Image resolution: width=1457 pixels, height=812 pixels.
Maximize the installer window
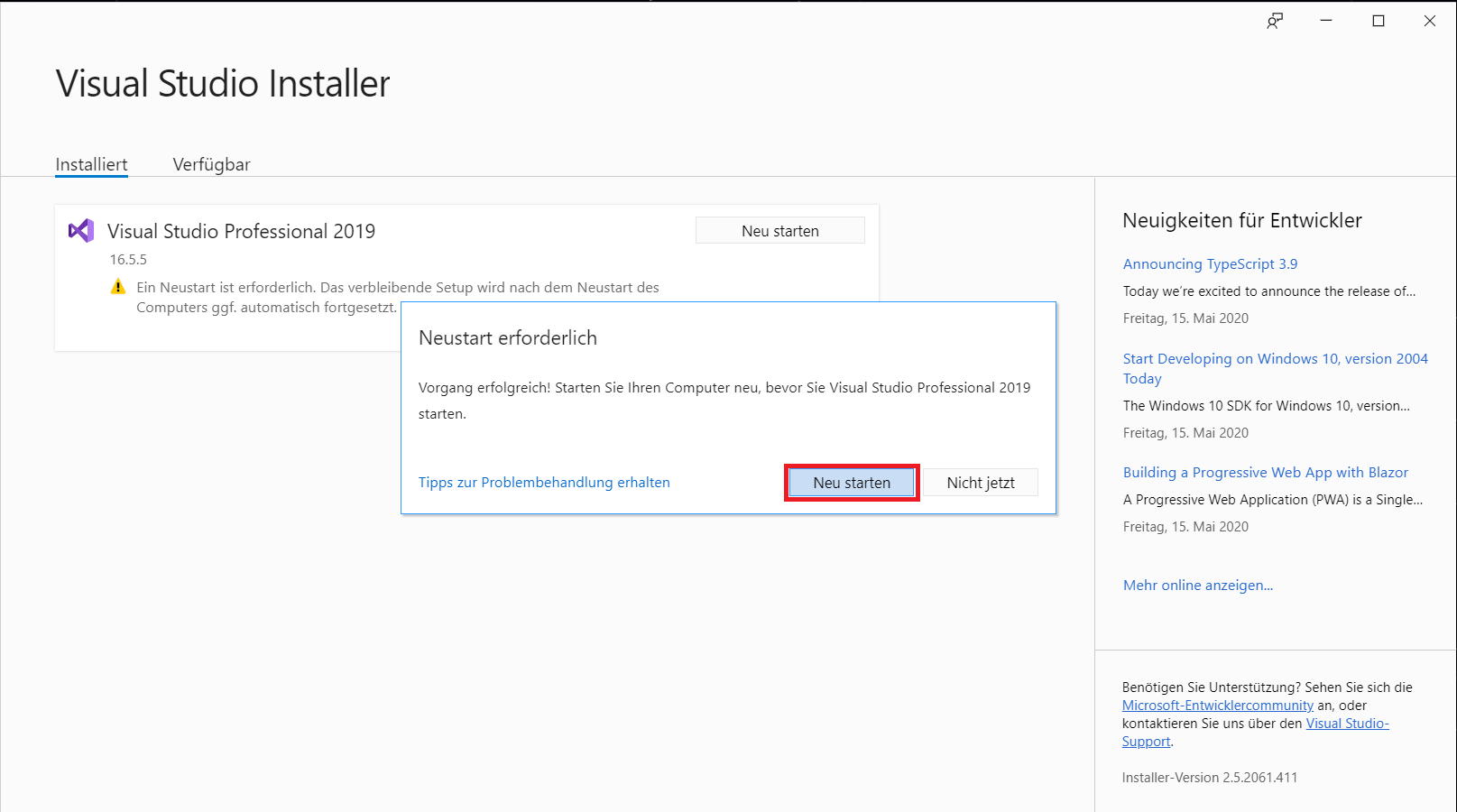(x=1379, y=21)
